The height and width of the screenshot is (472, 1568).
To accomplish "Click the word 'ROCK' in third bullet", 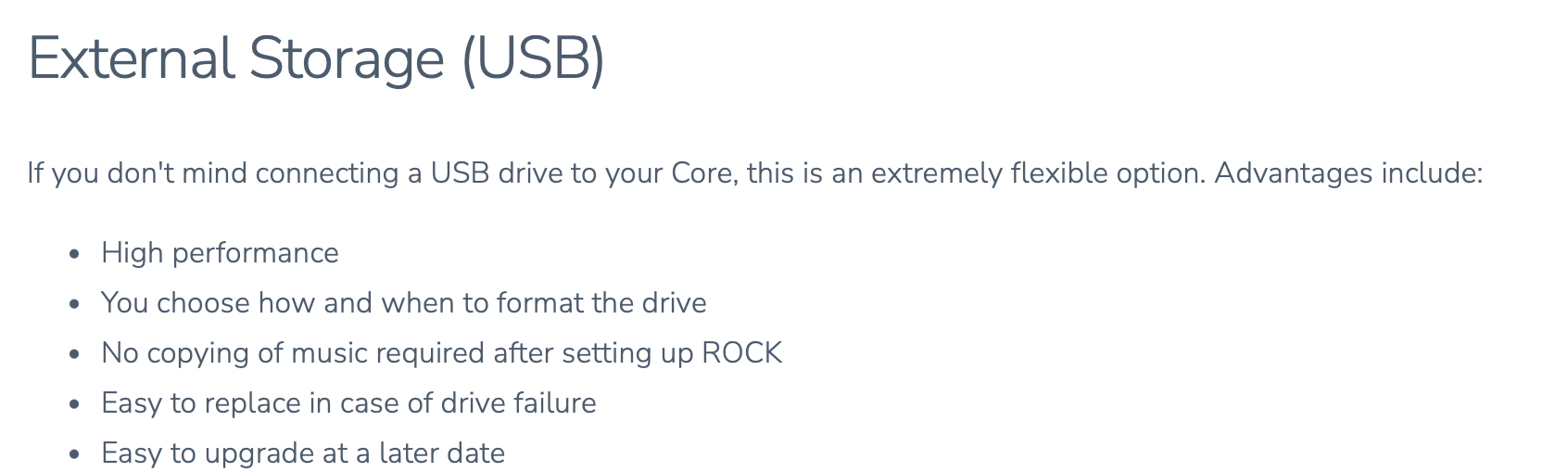I will (x=742, y=353).
